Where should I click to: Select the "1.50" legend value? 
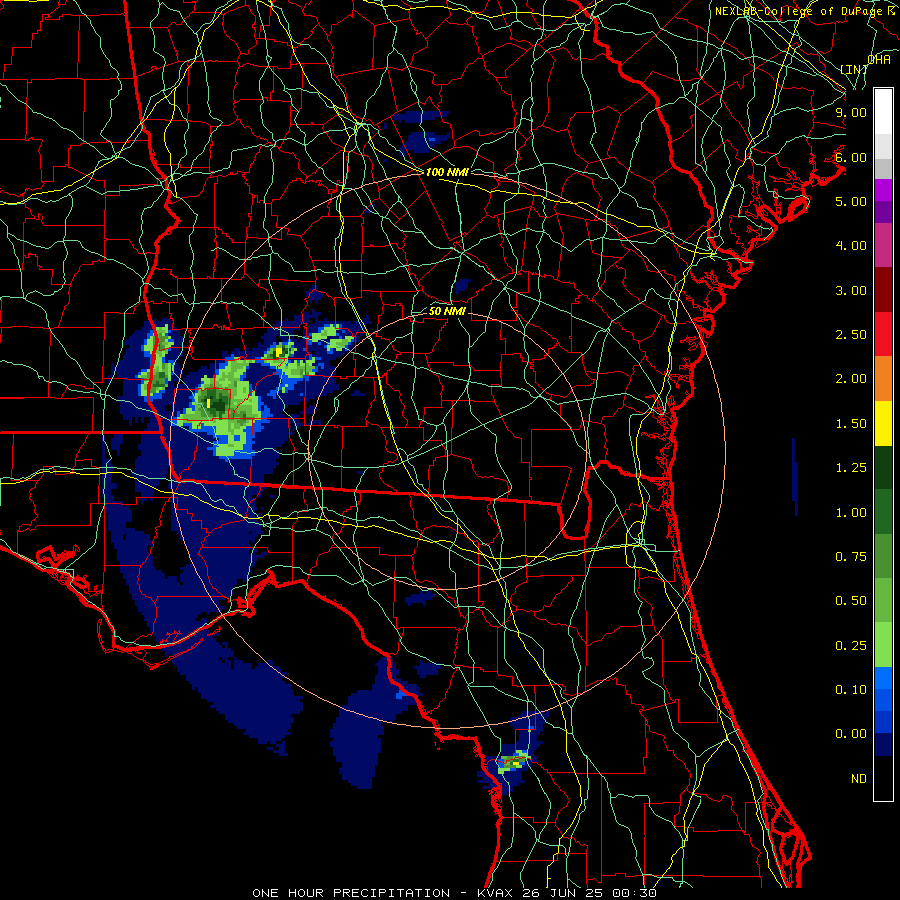tap(851, 424)
